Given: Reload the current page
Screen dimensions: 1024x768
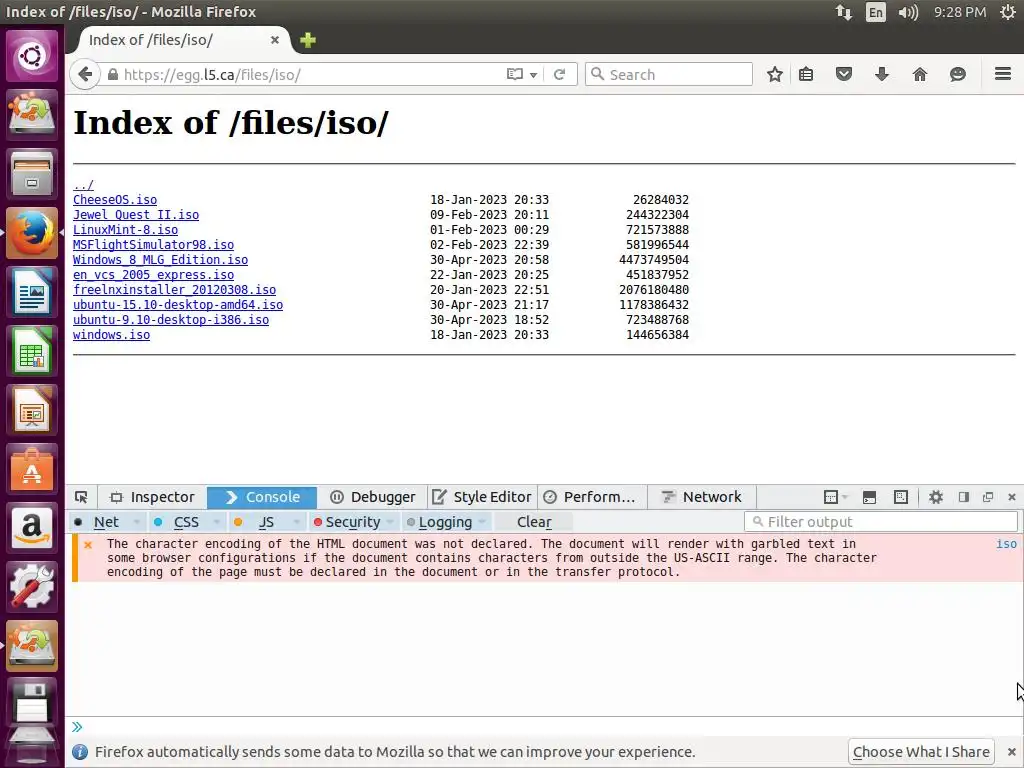Looking at the screenshot, I should [x=559, y=74].
